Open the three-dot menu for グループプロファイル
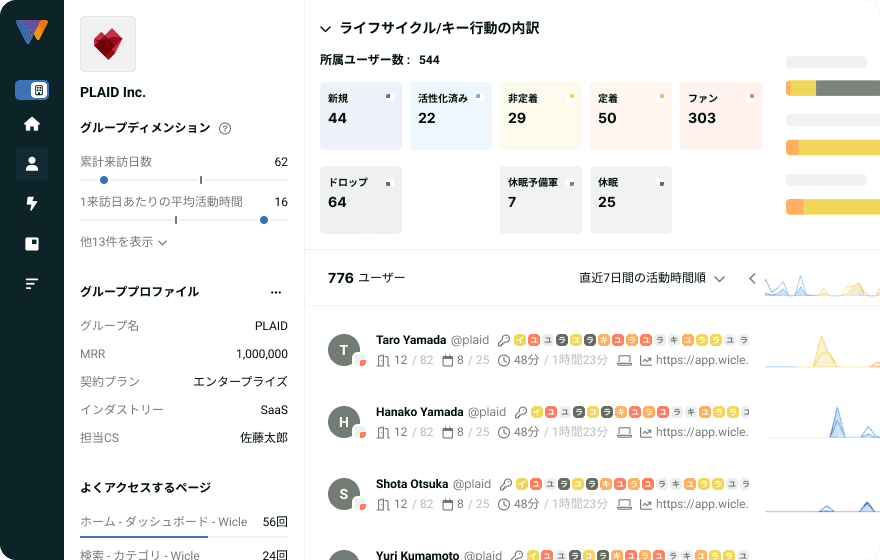This screenshot has height=560, width=880. 276,292
